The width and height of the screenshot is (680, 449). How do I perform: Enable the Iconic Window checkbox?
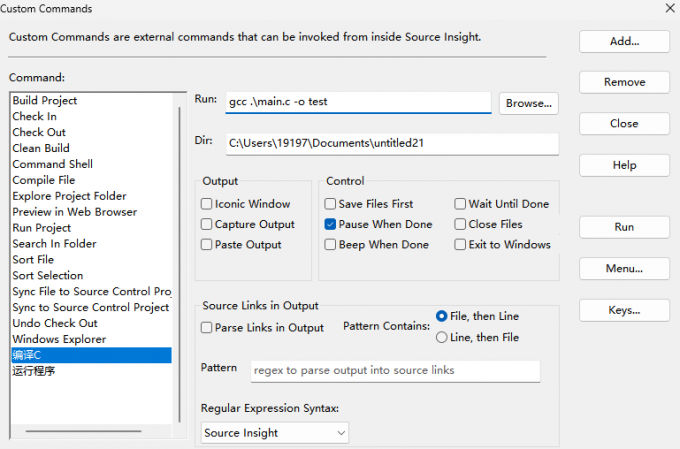point(206,204)
